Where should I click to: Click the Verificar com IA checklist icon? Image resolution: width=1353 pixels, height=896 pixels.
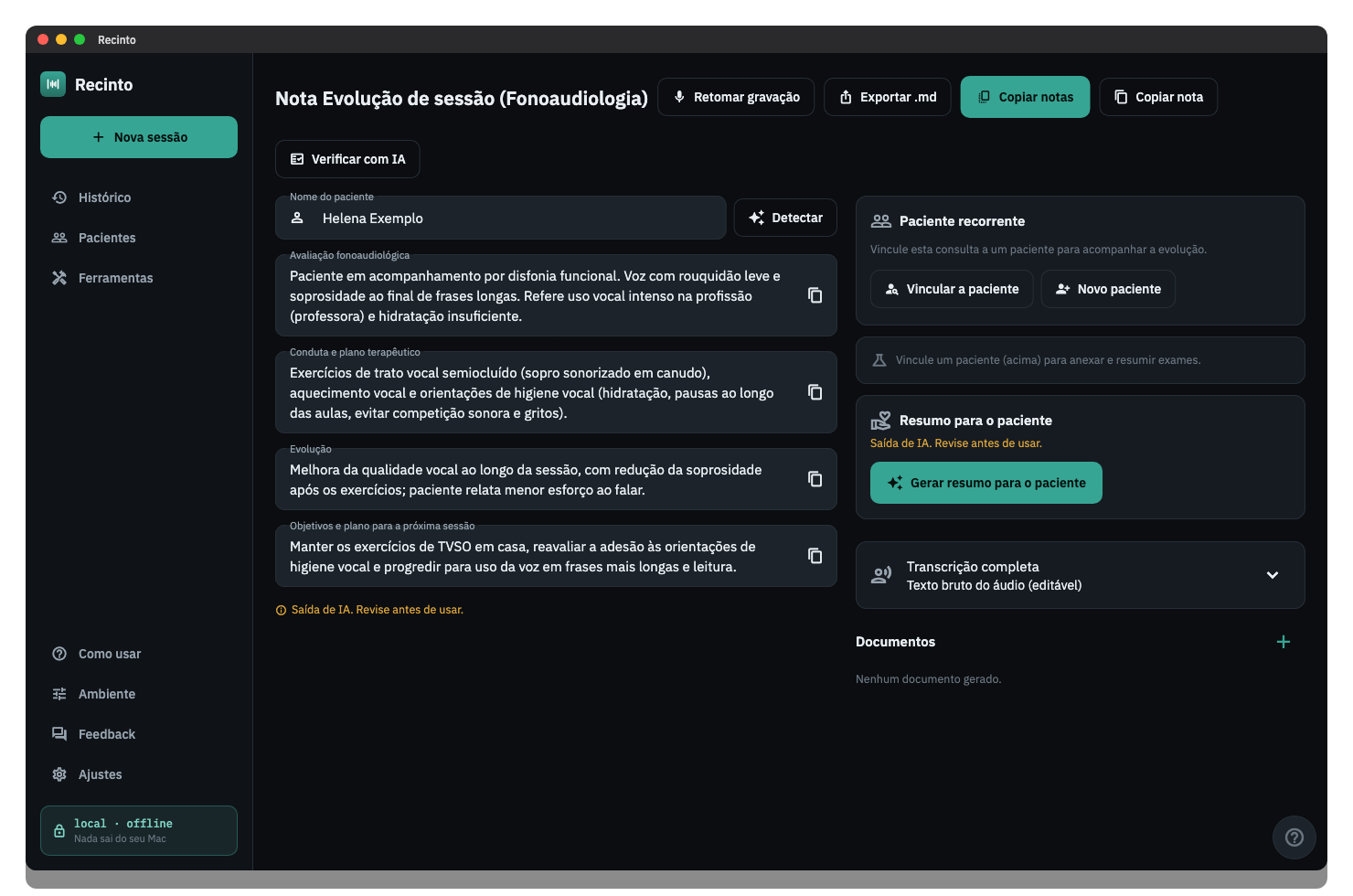pos(297,159)
